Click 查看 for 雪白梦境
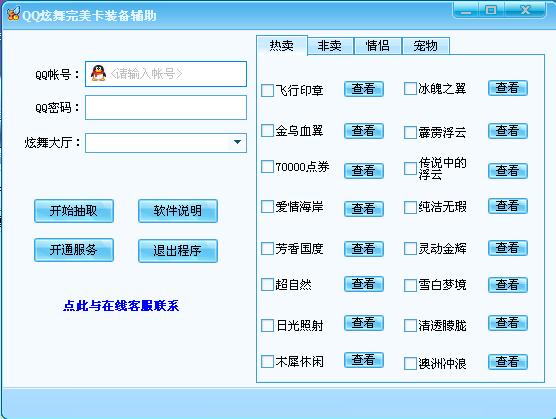Screen dimensions: 556x419 pos(508,285)
